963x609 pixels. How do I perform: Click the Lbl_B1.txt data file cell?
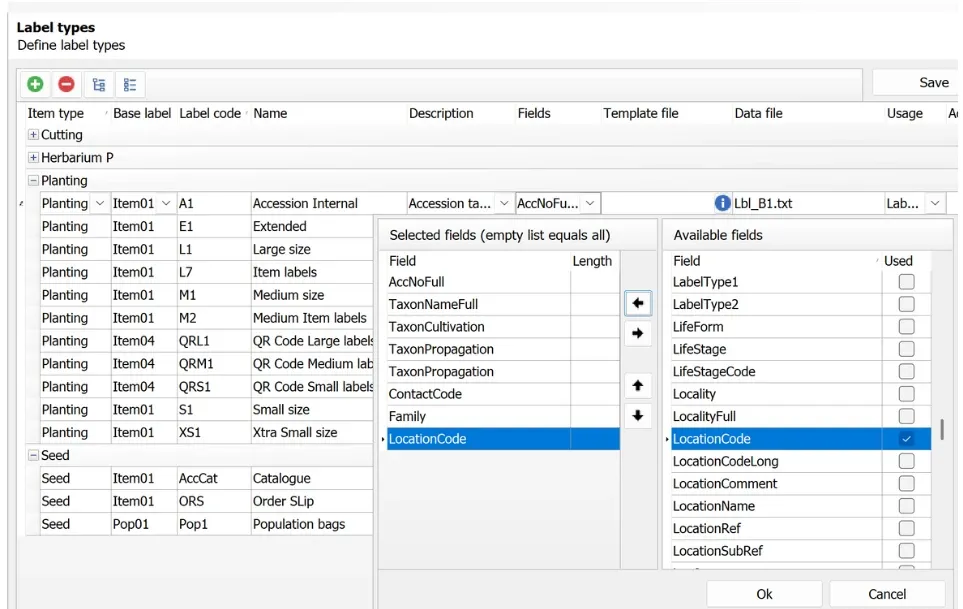[x=808, y=203]
